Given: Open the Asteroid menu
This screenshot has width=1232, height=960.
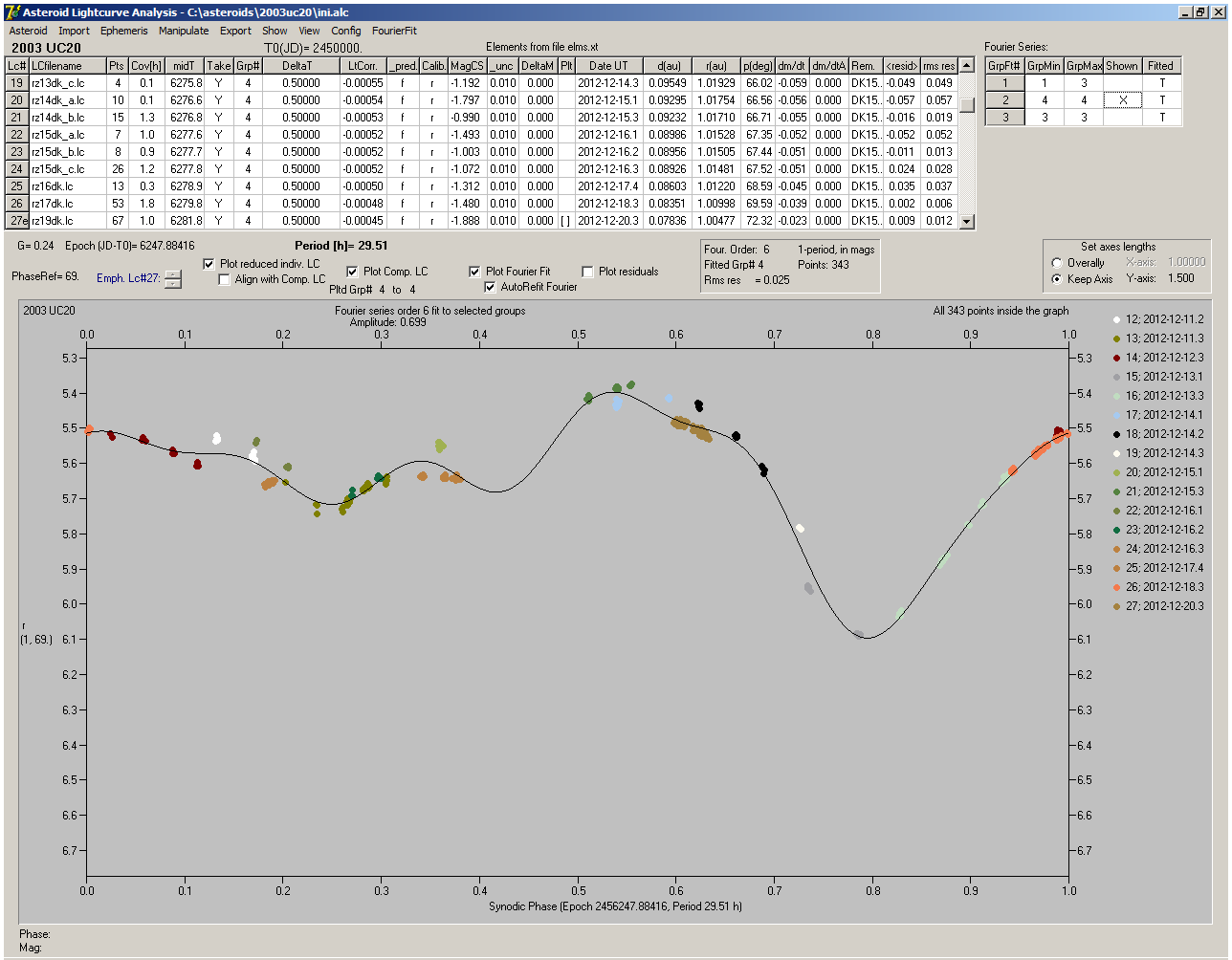Looking at the screenshot, I should pos(28,31).
